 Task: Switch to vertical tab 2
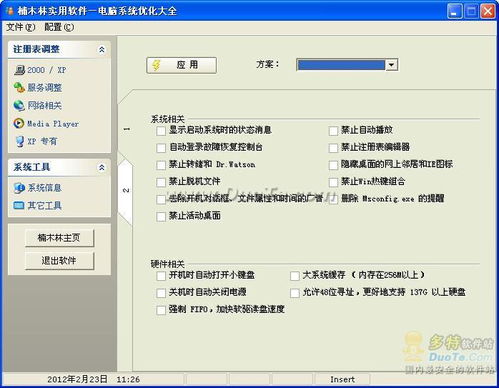pos(126,190)
